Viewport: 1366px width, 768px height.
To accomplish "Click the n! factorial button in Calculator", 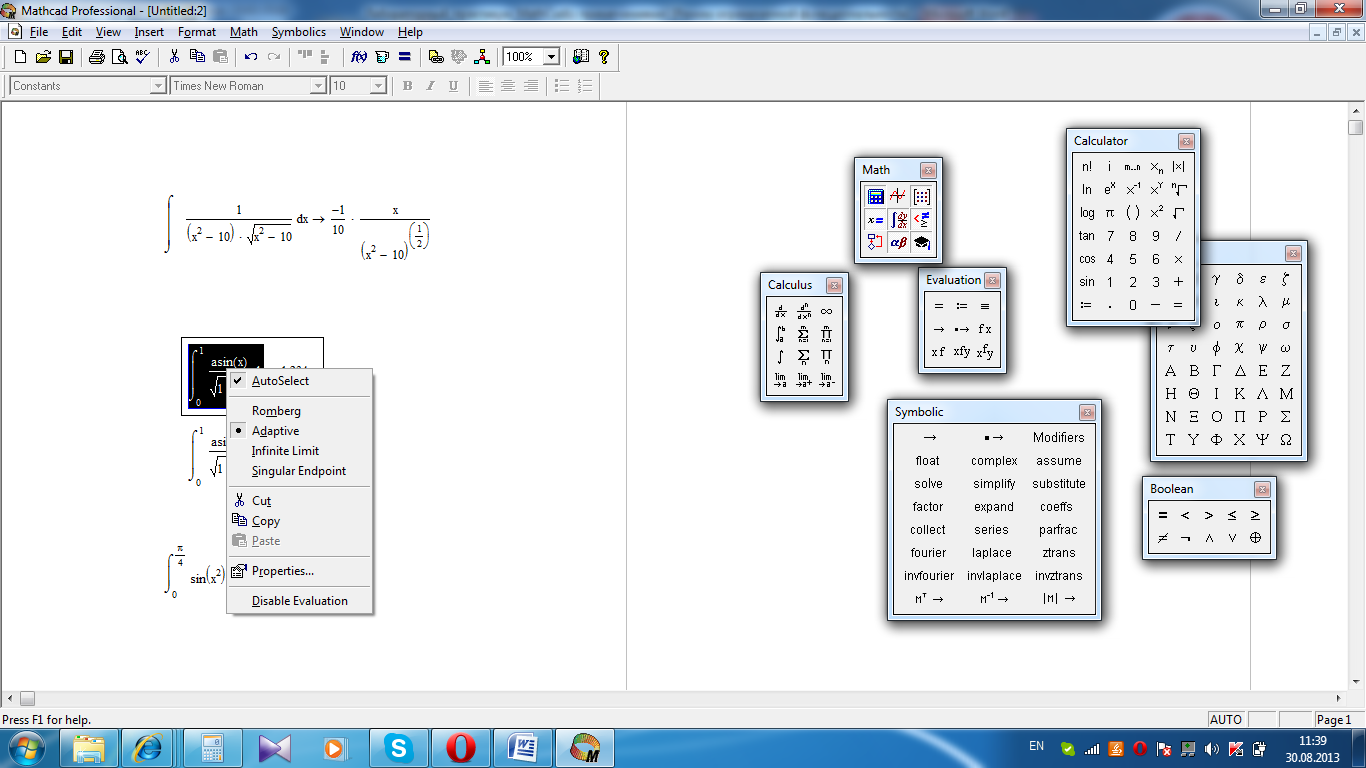I will click(x=1087, y=167).
